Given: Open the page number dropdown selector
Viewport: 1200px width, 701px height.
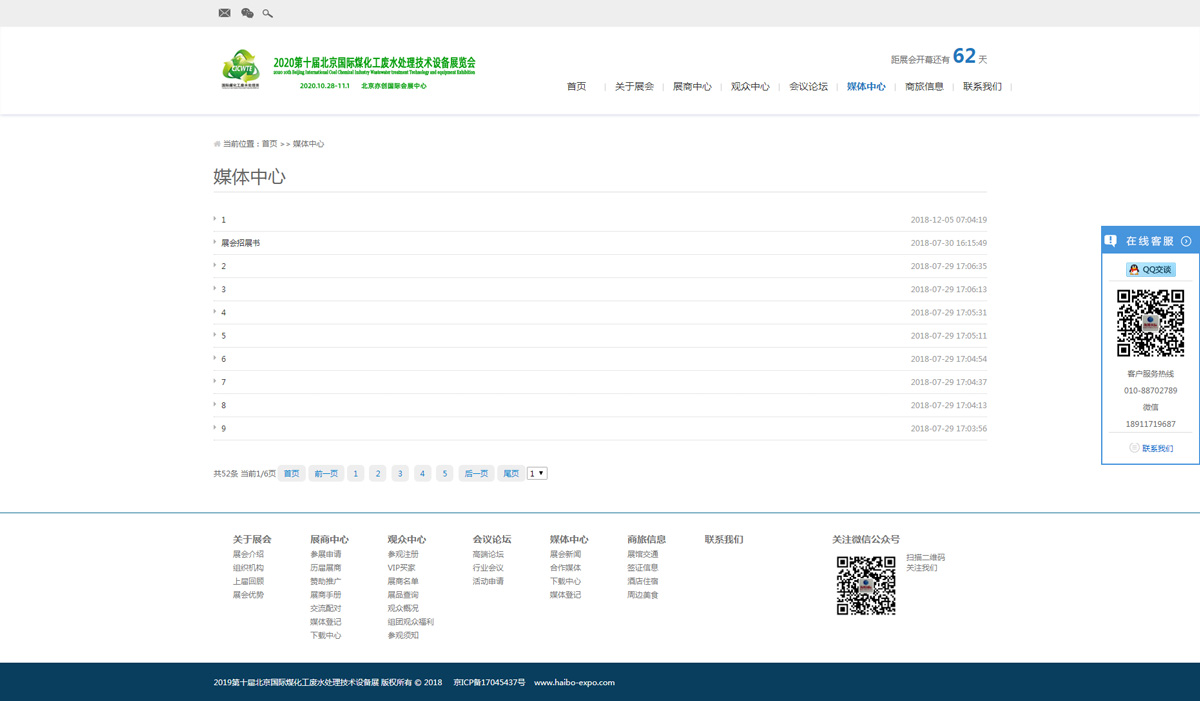Looking at the screenshot, I should point(537,474).
